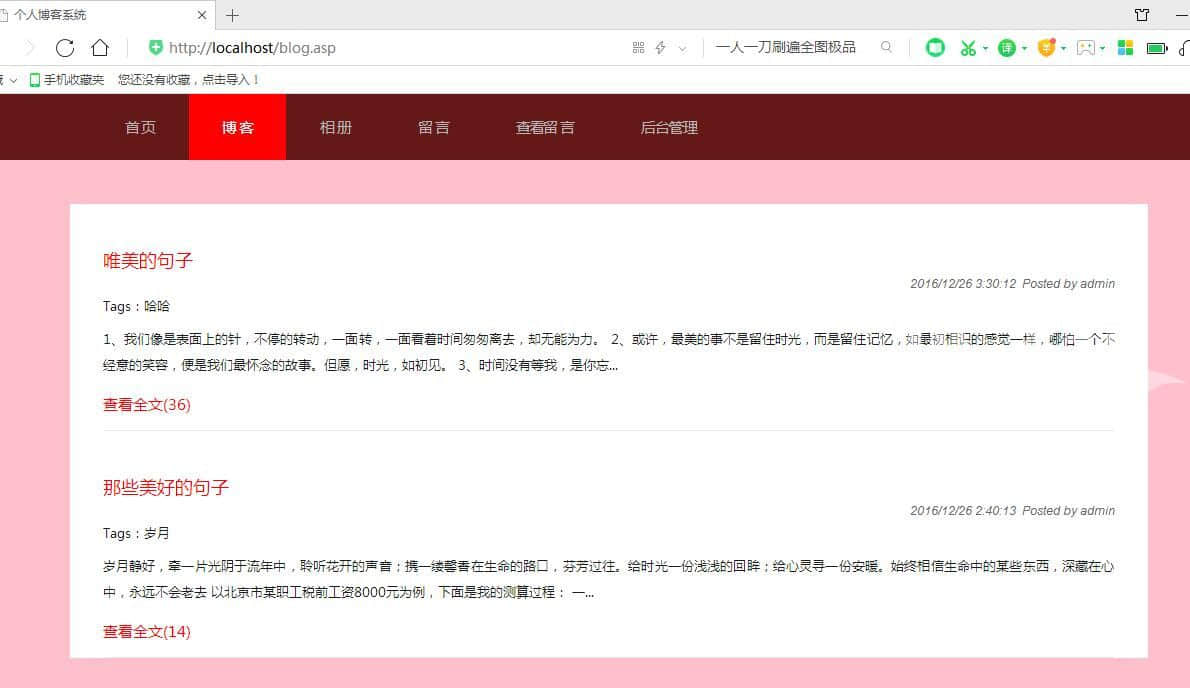
Task: Click 查看全文(14) link
Action: [147, 632]
